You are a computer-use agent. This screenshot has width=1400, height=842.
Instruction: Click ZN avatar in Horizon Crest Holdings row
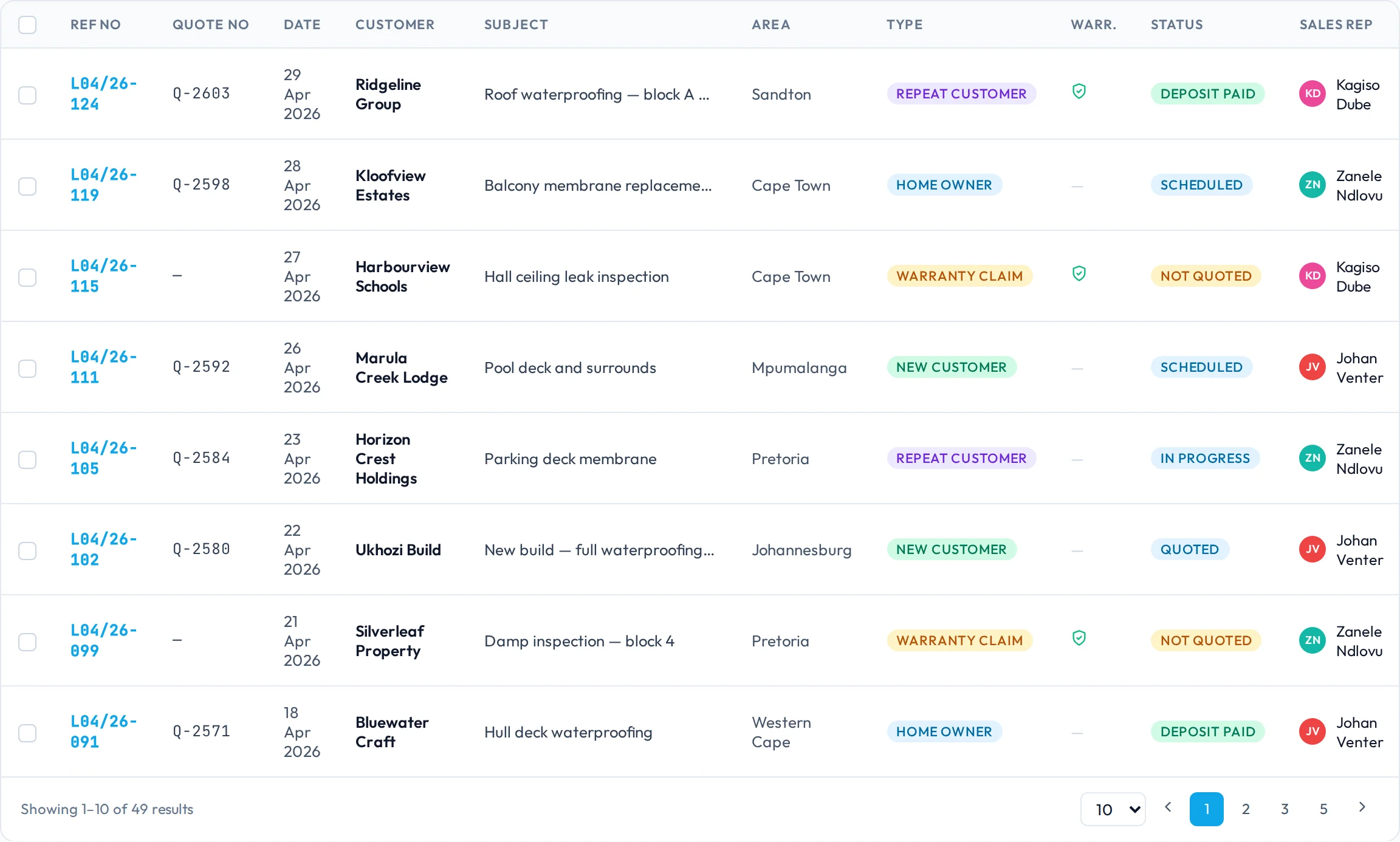pos(1312,458)
